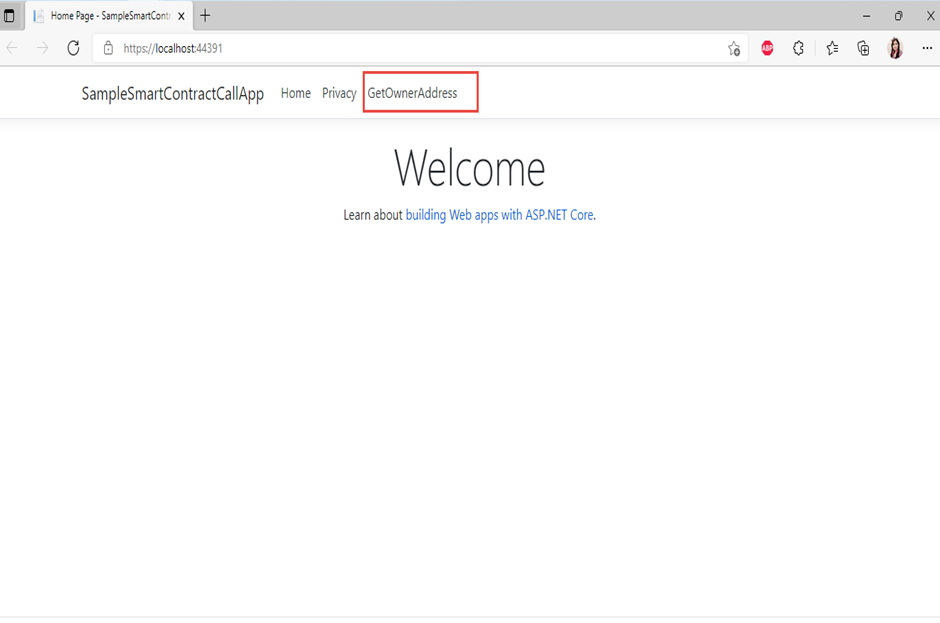Image resolution: width=940 pixels, height=623 pixels.
Task: Open the AdBlock Plus extension
Action: pyautogui.click(x=767, y=47)
